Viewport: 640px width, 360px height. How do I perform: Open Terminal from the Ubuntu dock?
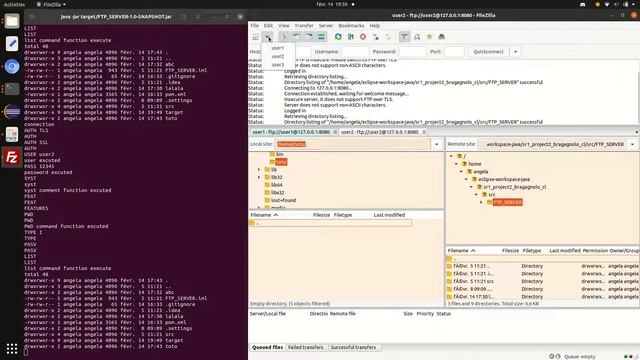(11, 89)
